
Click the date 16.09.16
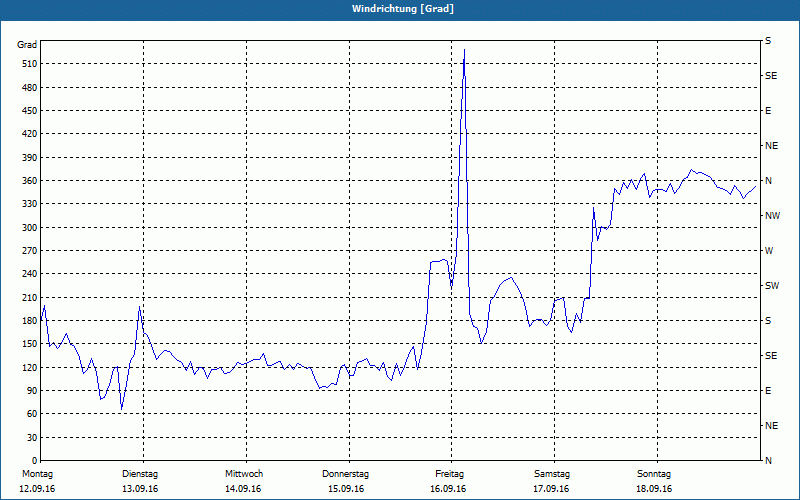click(x=448, y=489)
